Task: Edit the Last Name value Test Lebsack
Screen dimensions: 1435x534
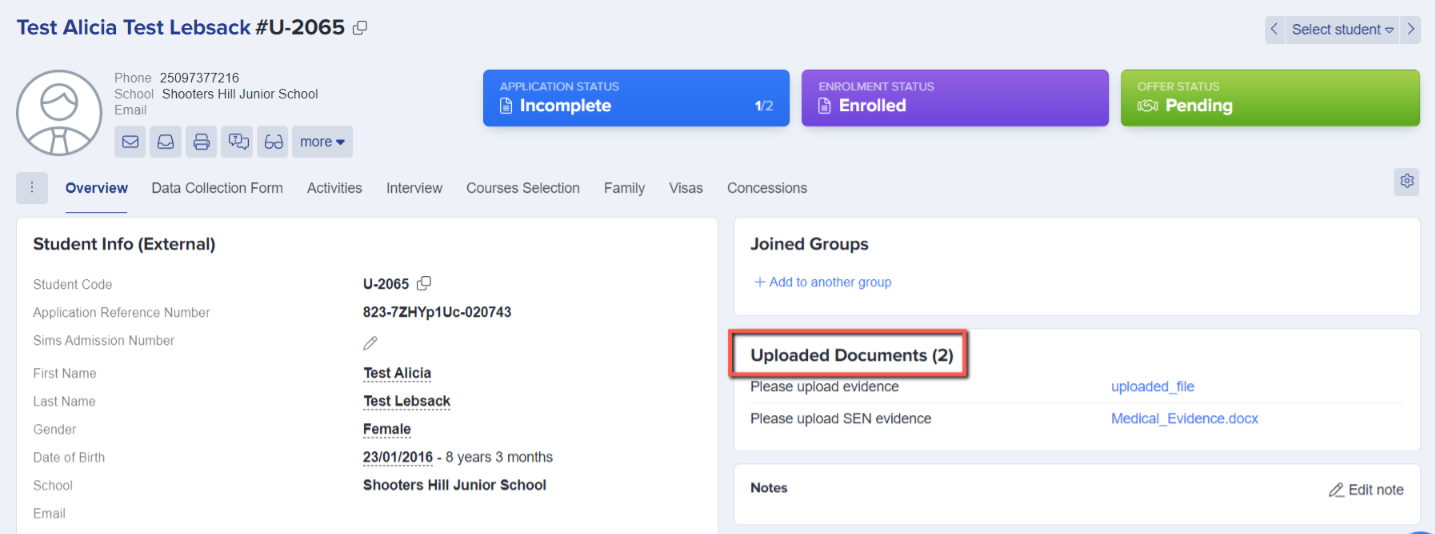Action: tap(407, 401)
